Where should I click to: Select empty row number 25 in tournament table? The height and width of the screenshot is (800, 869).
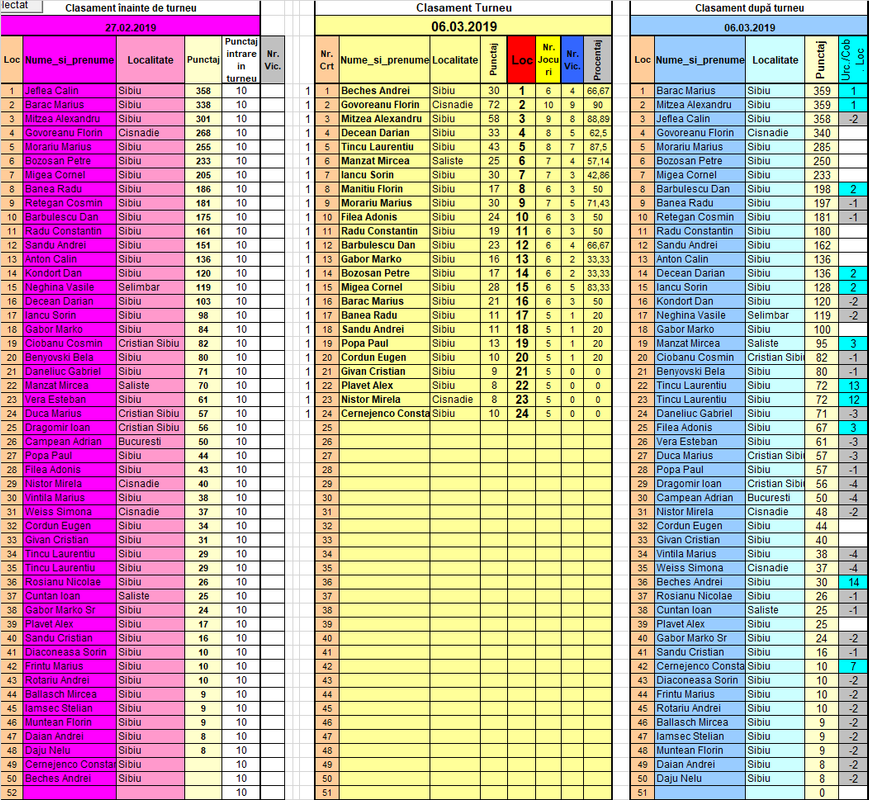327,428
